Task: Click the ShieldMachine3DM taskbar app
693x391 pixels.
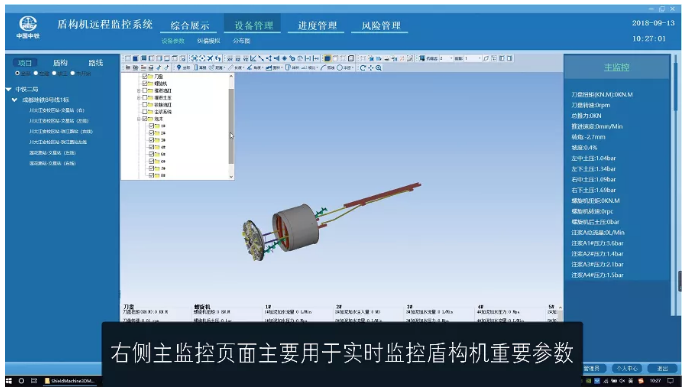Action: coord(70,380)
